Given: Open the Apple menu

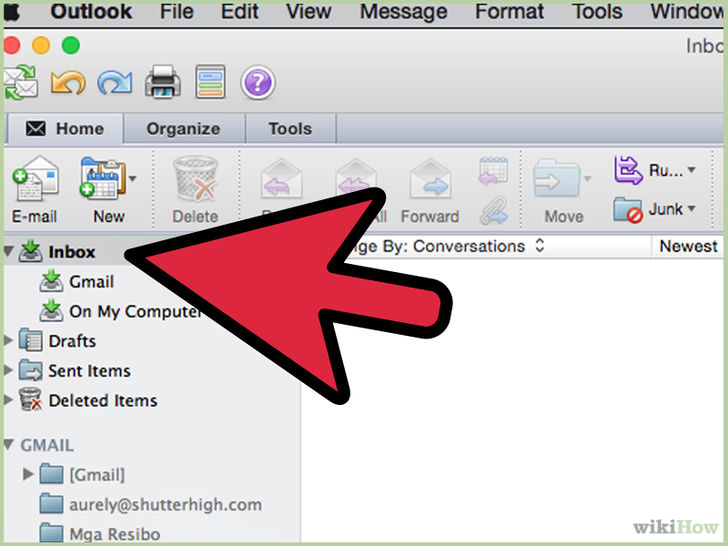Looking at the screenshot, I should pyautogui.click(x=11, y=11).
